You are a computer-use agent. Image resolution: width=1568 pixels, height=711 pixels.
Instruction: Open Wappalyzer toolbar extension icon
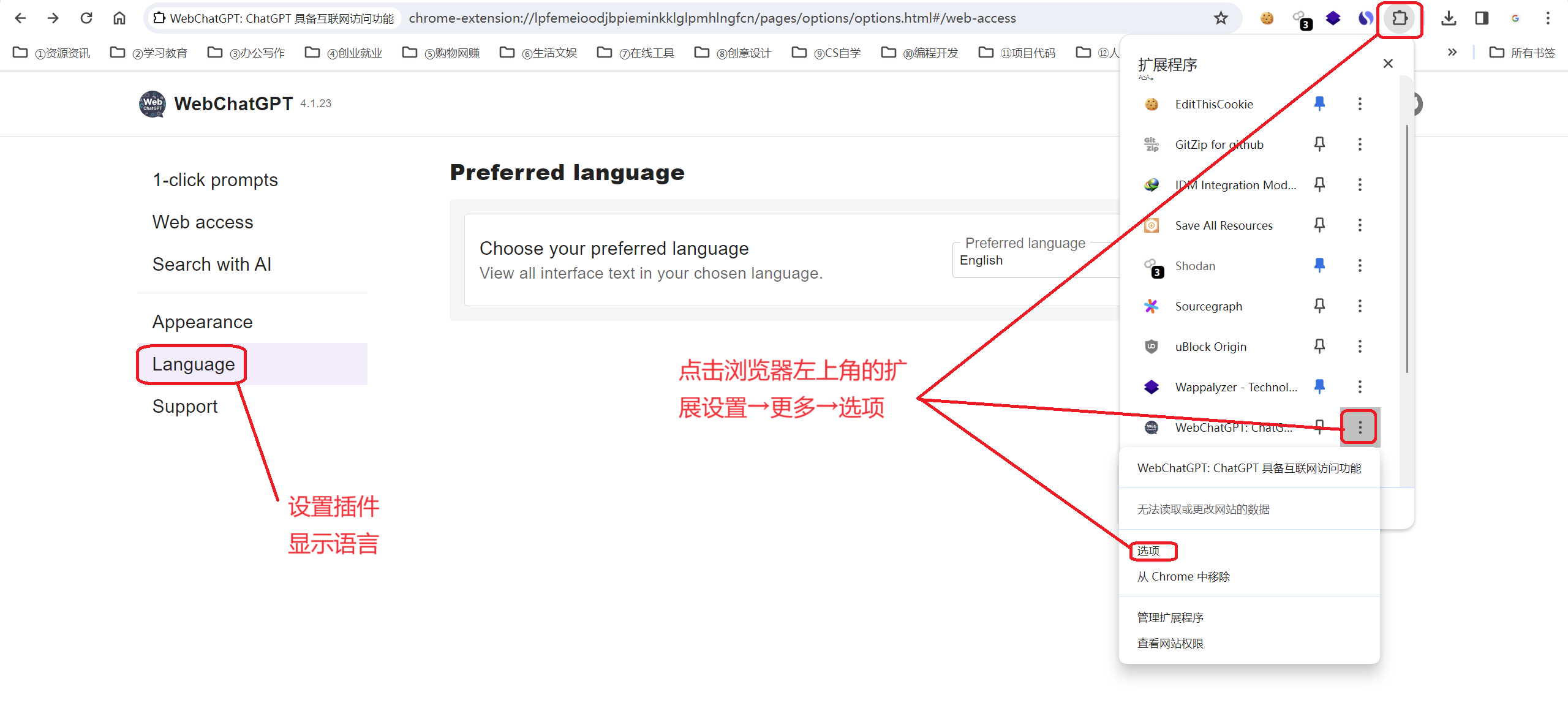(x=1333, y=18)
